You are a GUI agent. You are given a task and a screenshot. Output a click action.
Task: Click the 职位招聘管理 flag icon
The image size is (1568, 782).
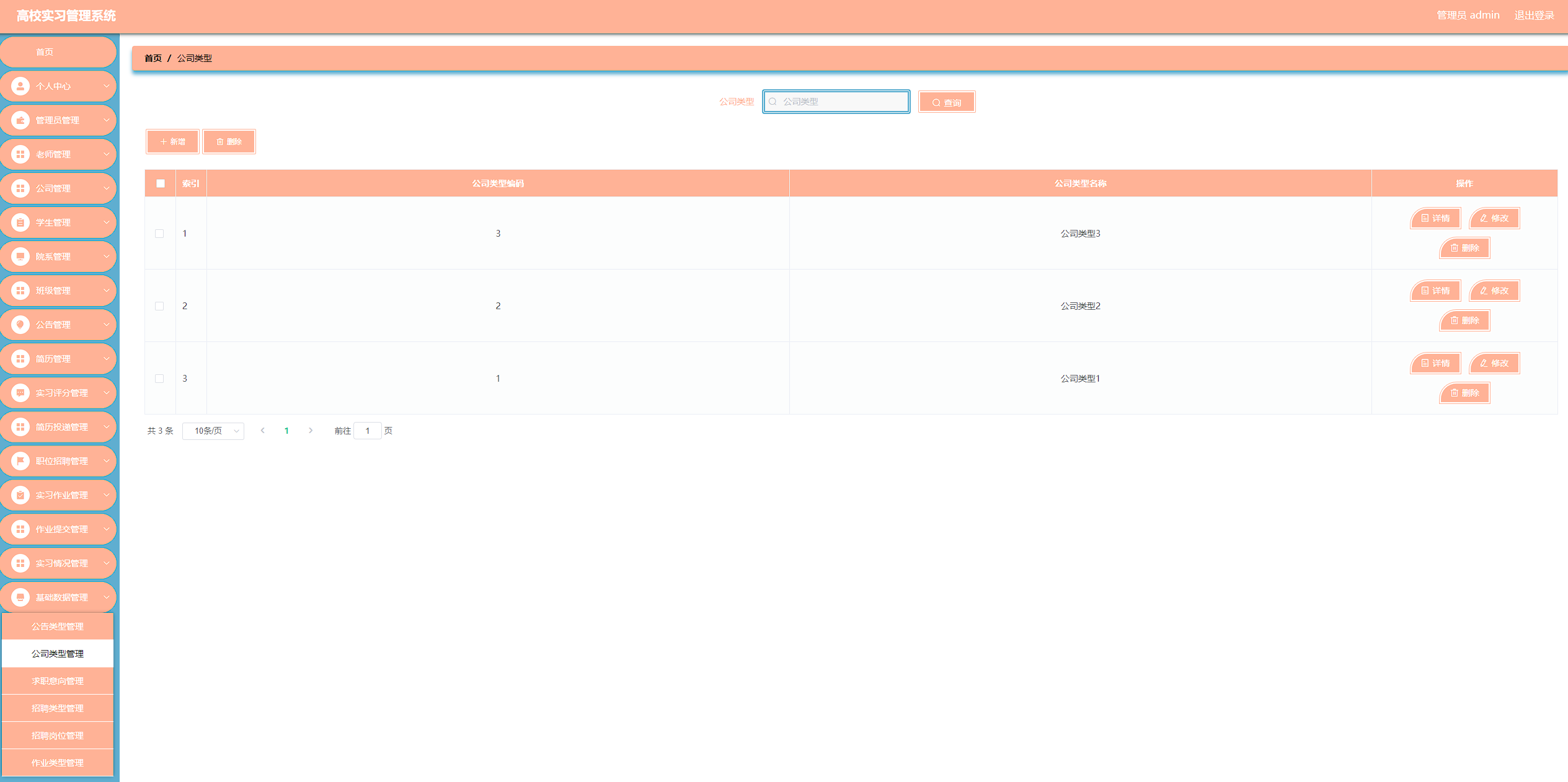tap(20, 461)
